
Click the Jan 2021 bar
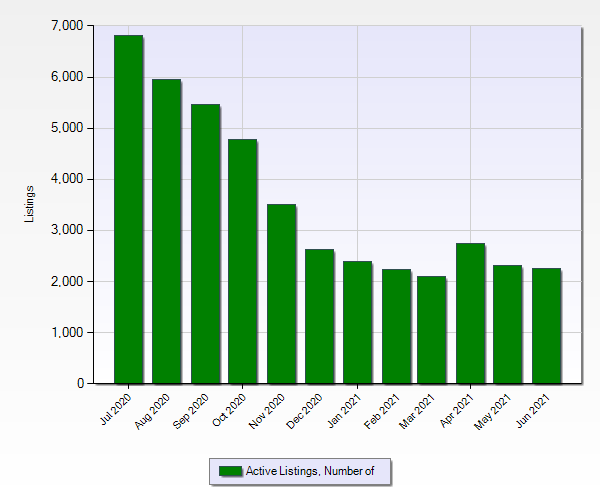click(x=356, y=323)
